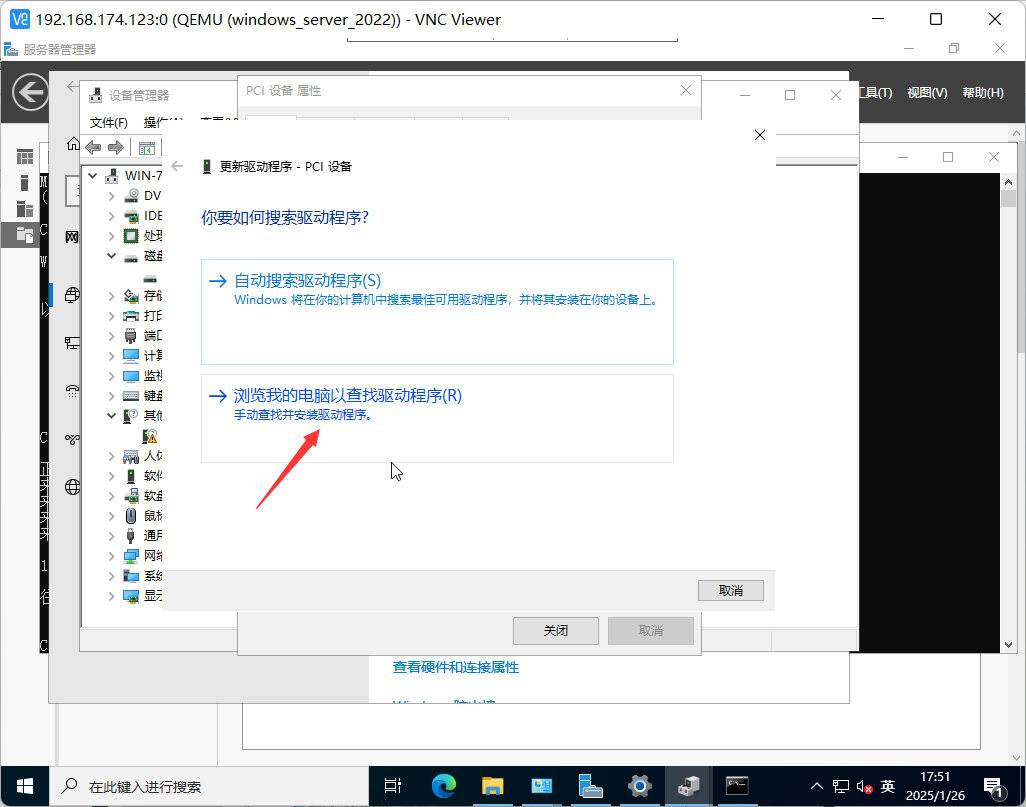
Task: Open Dashboard icon in Server Manager sidebar
Action: (25, 156)
